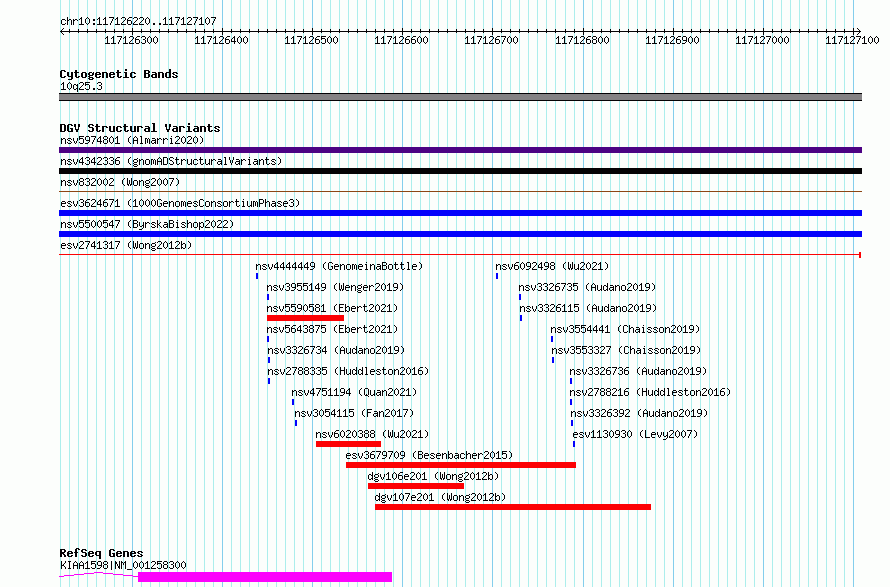
Task: Click red bar under nsv5590581
Action: pyautogui.click(x=305, y=318)
